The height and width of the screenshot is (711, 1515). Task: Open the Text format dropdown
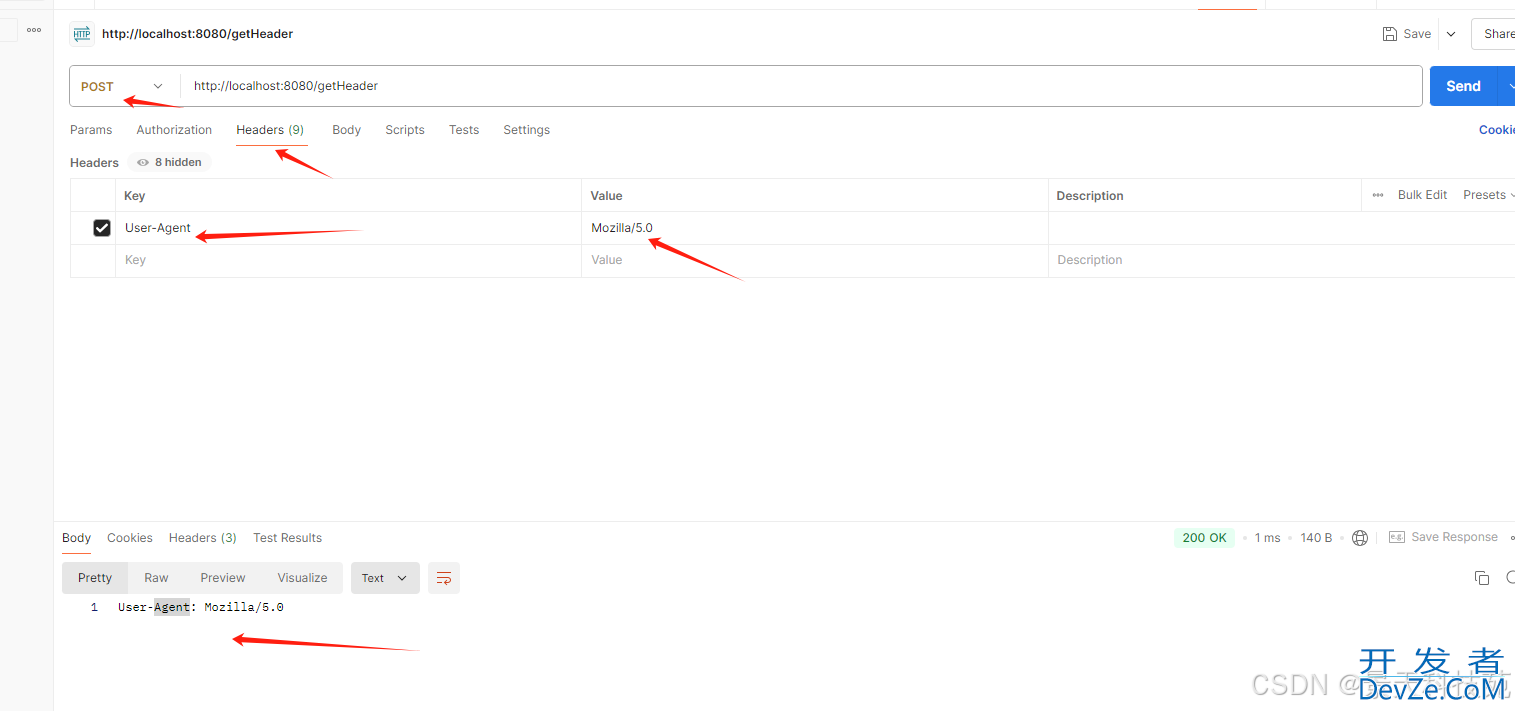coord(385,578)
